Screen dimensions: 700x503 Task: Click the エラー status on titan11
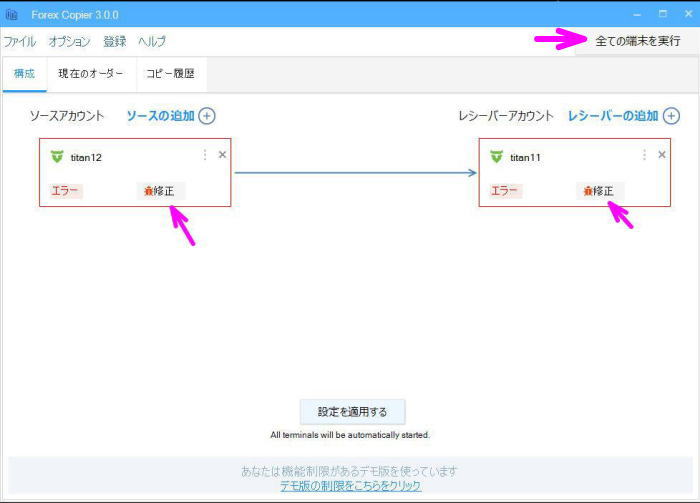[504, 191]
